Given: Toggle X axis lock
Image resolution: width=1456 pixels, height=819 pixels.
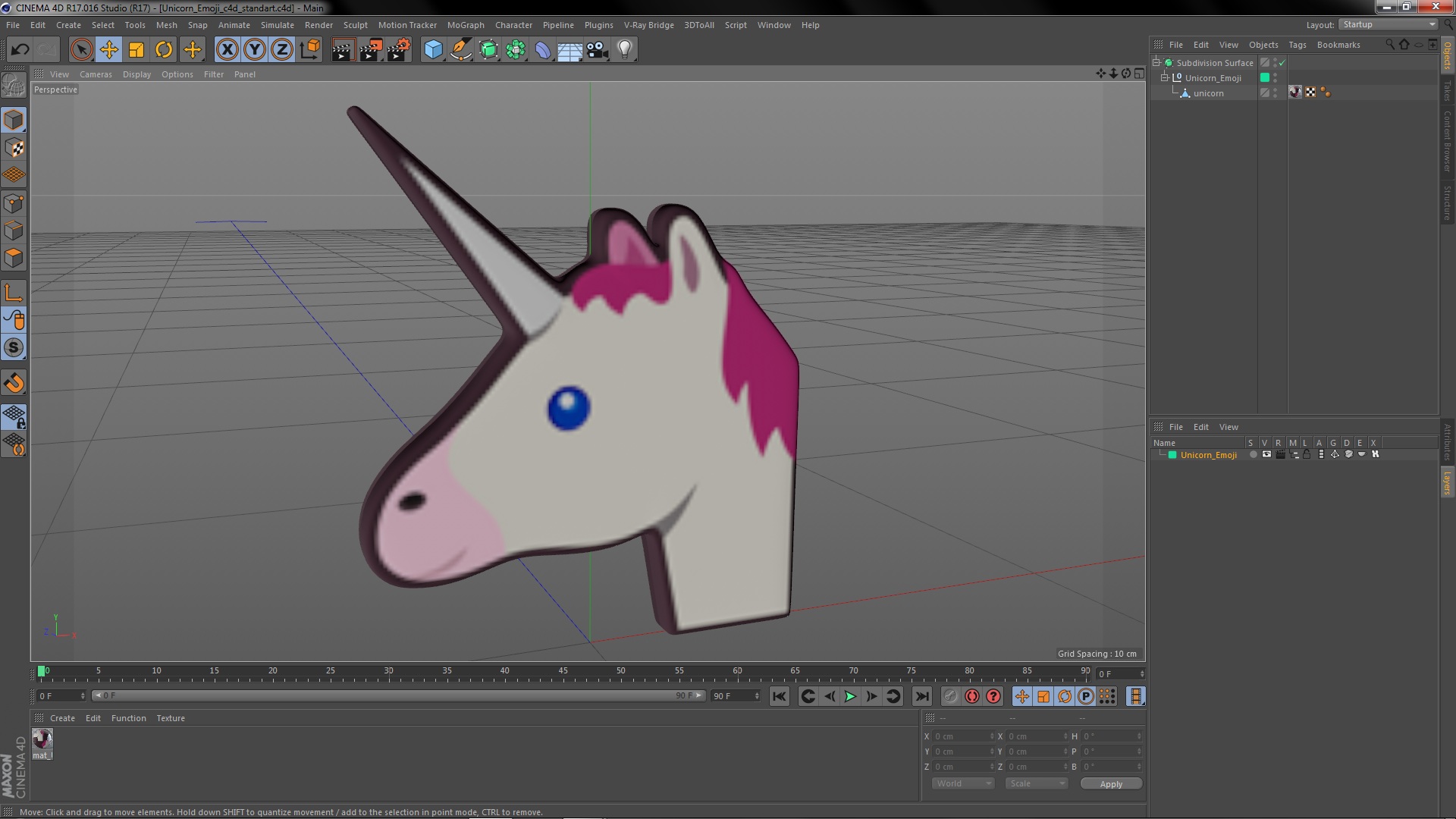Looking at the screenshot, I should click(227, 50).
